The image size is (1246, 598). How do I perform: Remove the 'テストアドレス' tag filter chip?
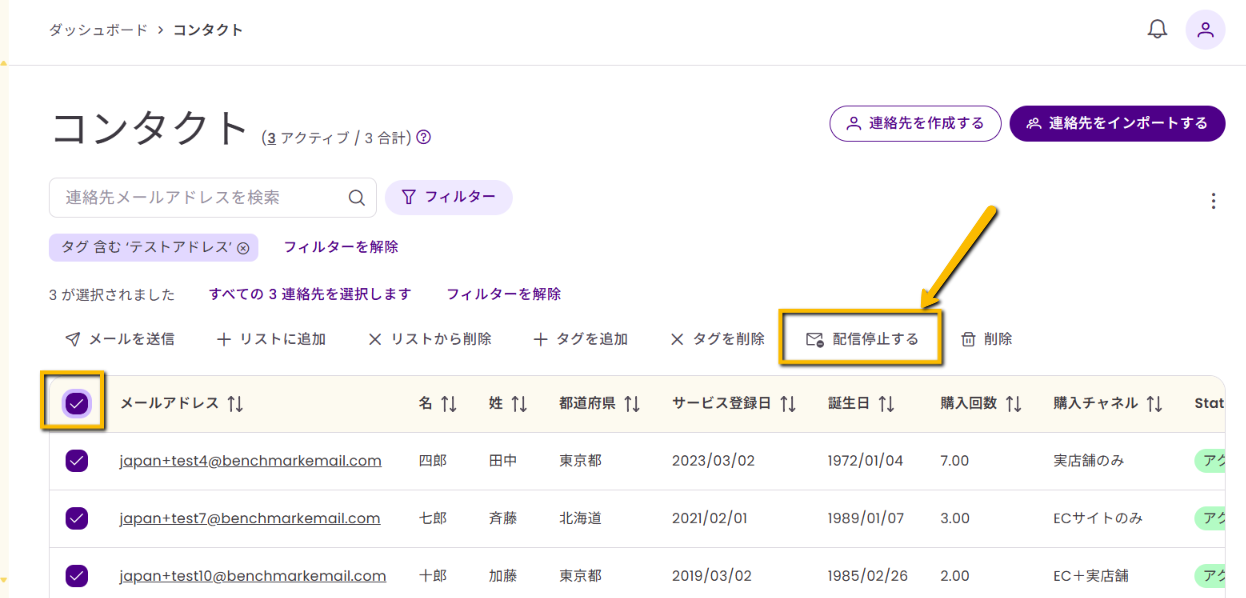(x=243, y=247)
